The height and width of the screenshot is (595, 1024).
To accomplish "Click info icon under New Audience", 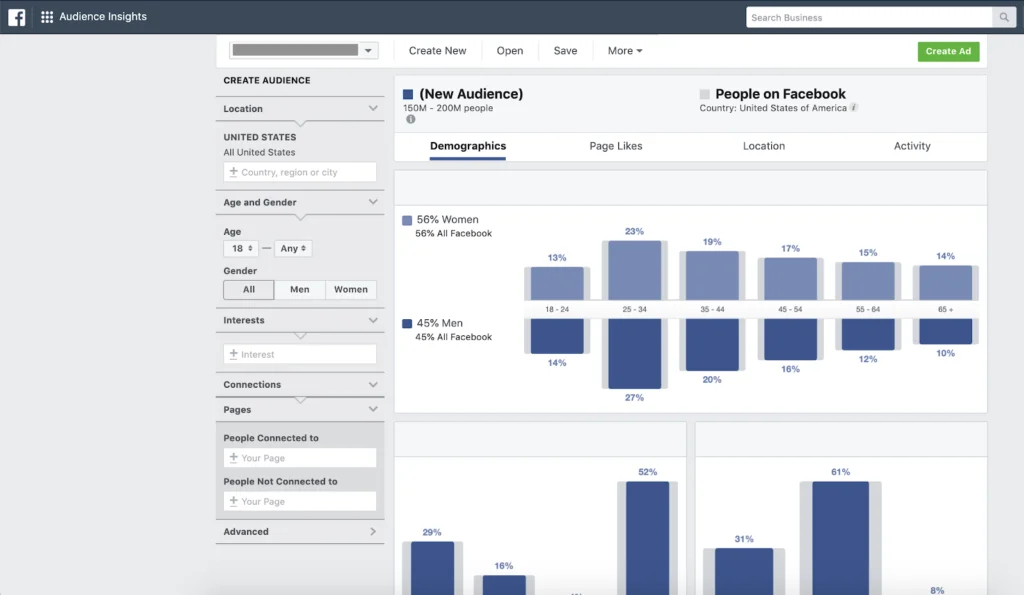I will click(411, 119).
